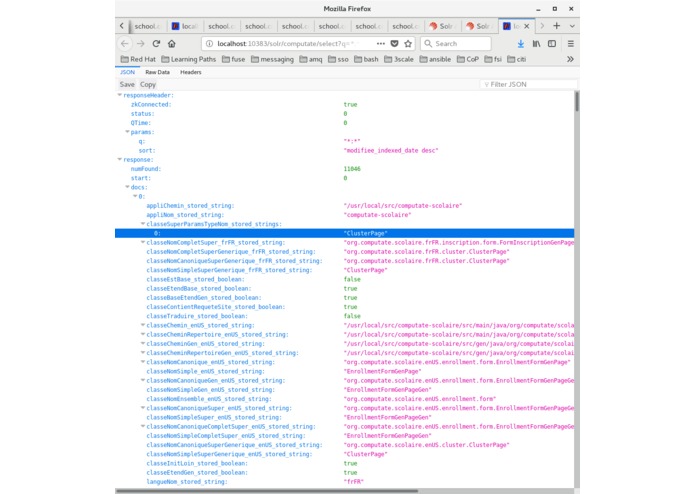Reload the current page
695x494 pixels.
pos(156,43)
